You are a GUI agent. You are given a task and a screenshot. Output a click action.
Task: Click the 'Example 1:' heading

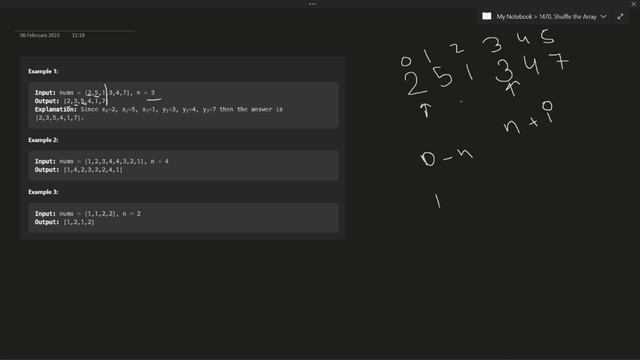point(43,71)
